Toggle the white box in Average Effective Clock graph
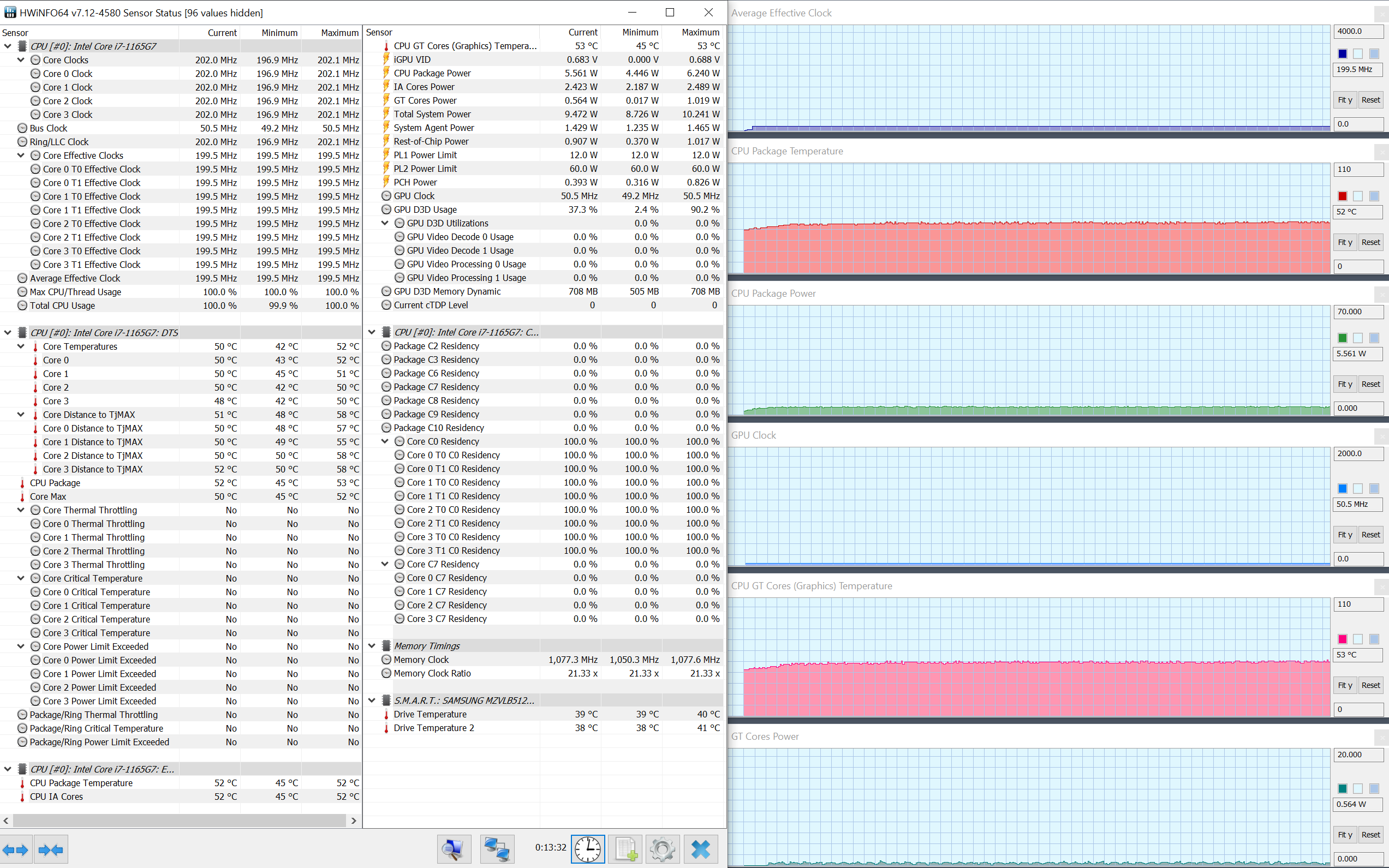 pos(1357,54)
